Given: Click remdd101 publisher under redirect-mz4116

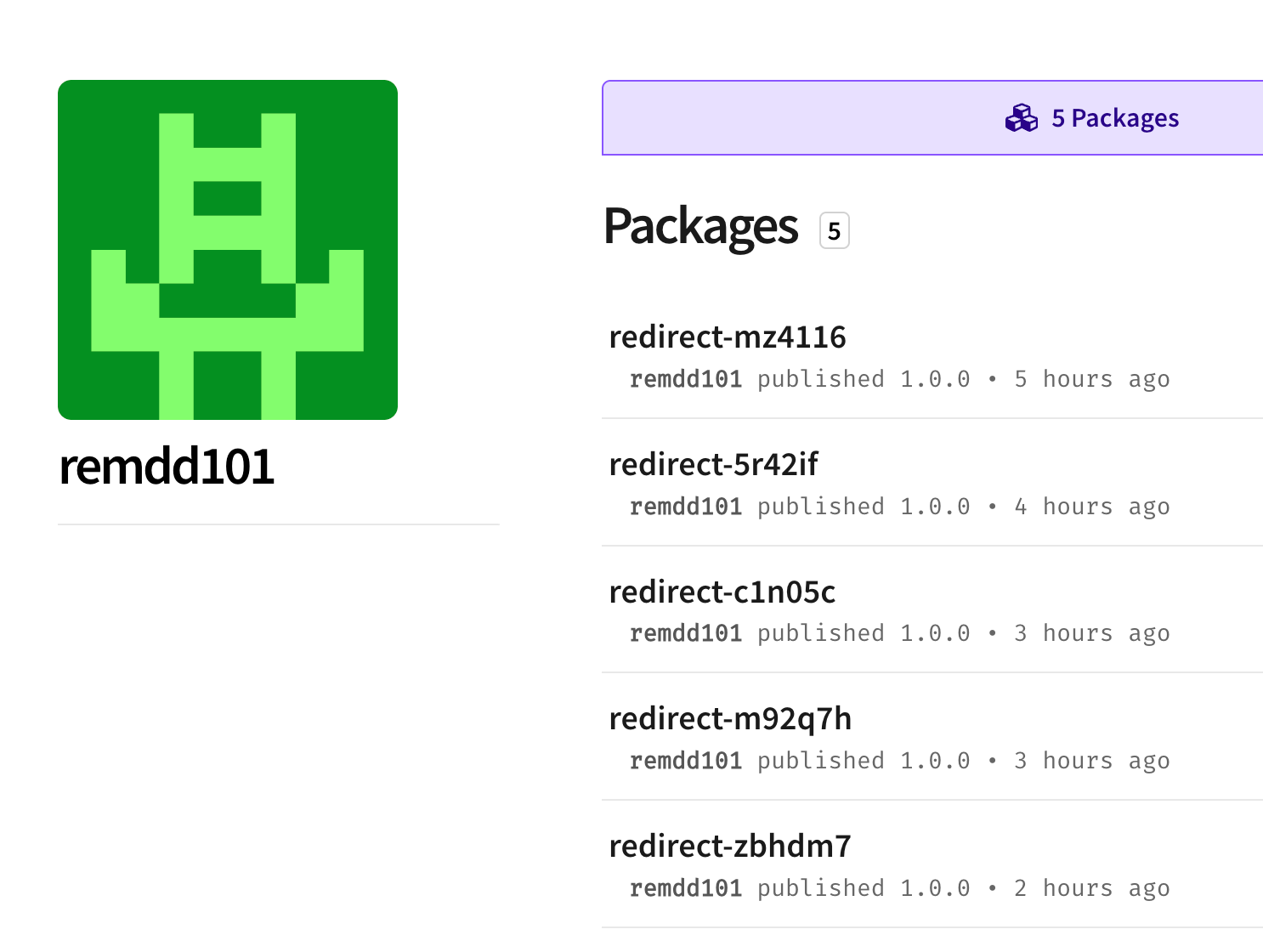Looking at the screenshot, I should point(686,379).
